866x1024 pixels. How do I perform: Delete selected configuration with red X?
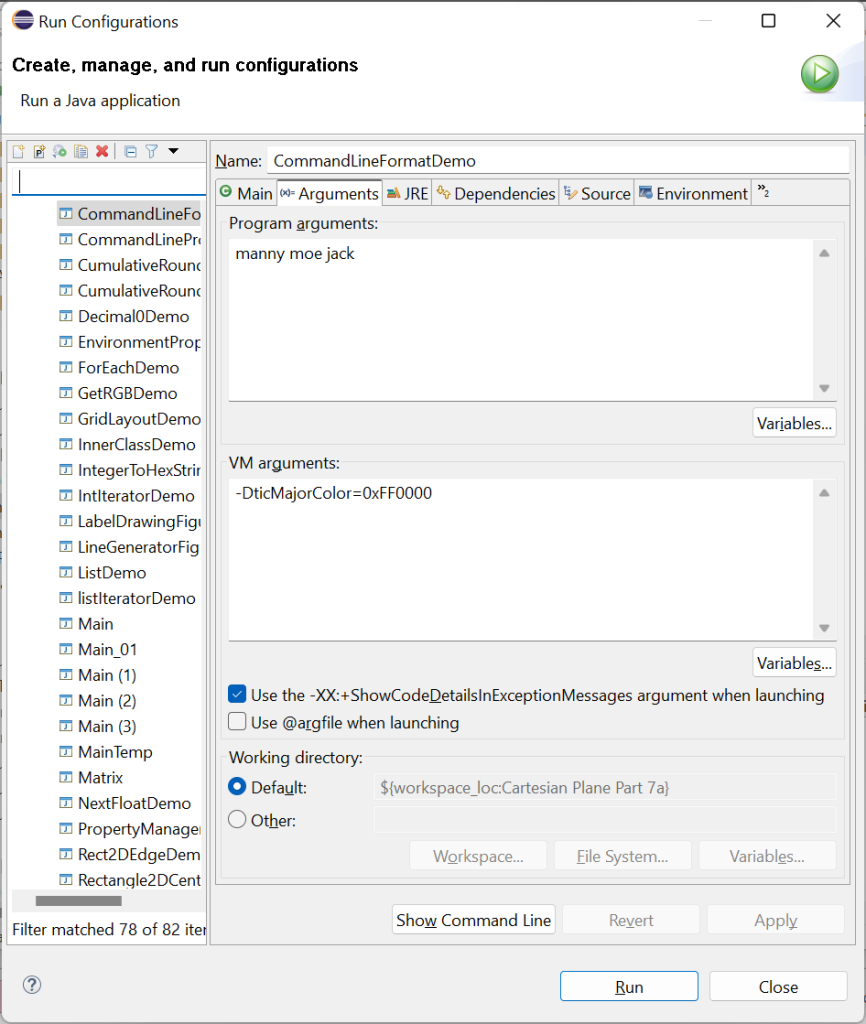[x=102, y=151]
